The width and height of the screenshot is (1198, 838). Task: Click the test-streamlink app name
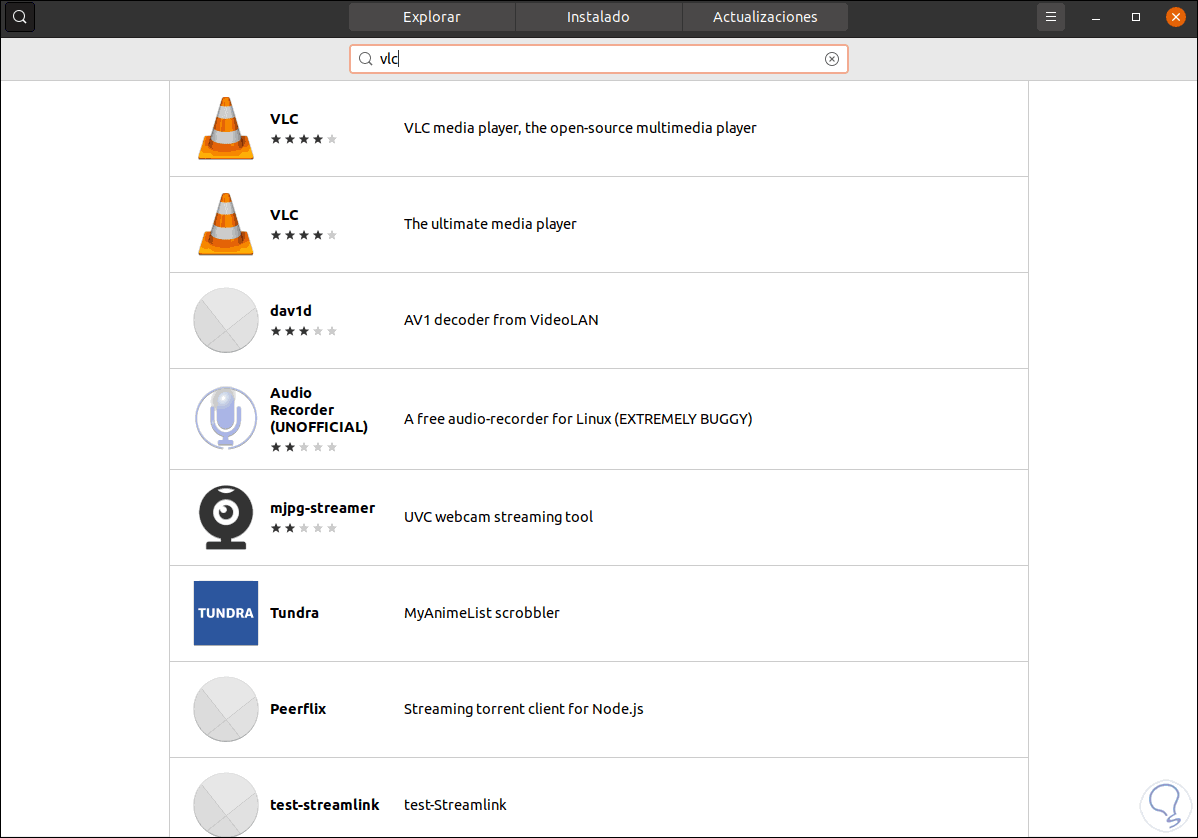coord(325,804)
